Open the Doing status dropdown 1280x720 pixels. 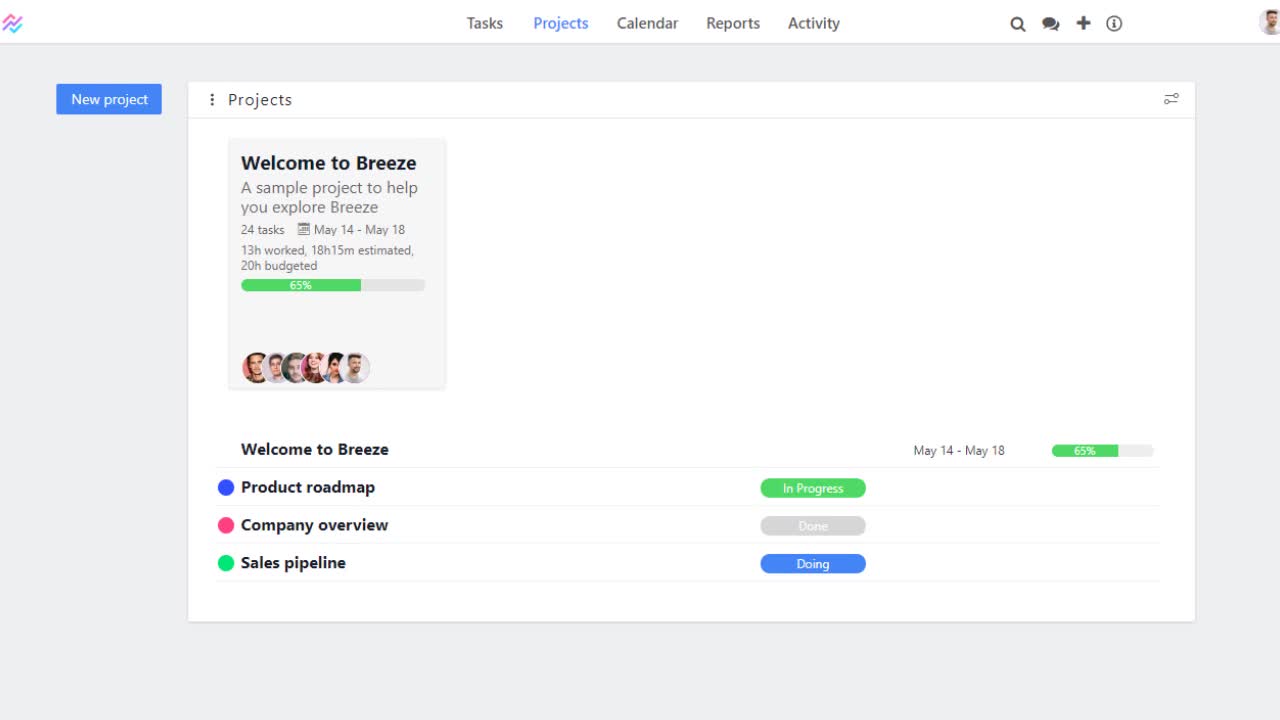click(x=813, y=564)
